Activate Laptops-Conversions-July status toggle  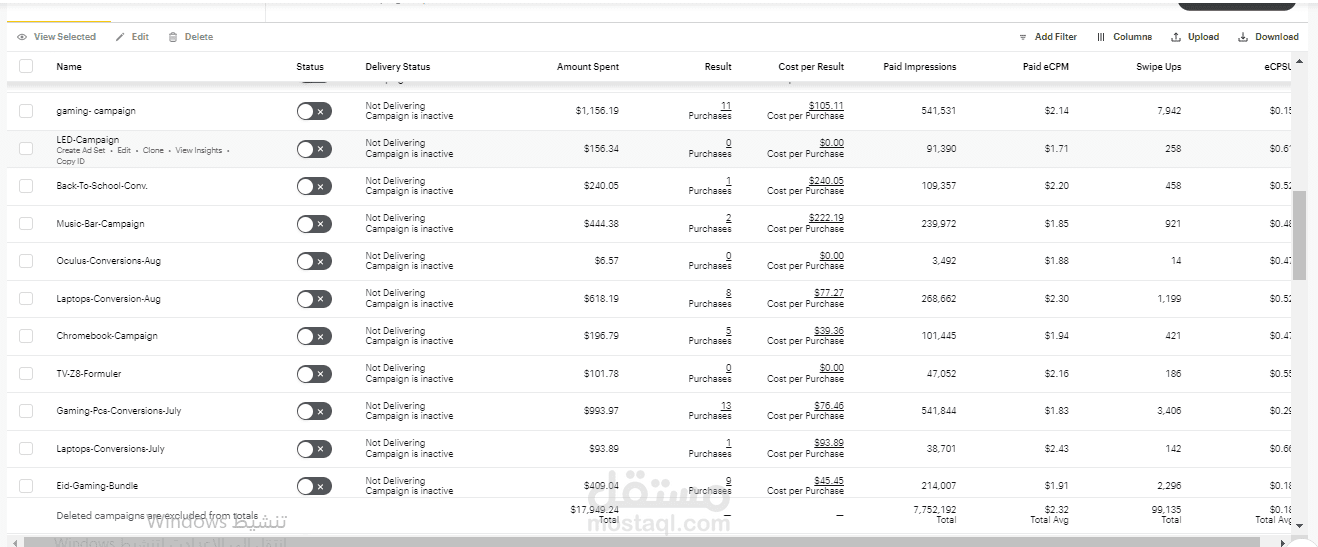(x=314, y=449)
